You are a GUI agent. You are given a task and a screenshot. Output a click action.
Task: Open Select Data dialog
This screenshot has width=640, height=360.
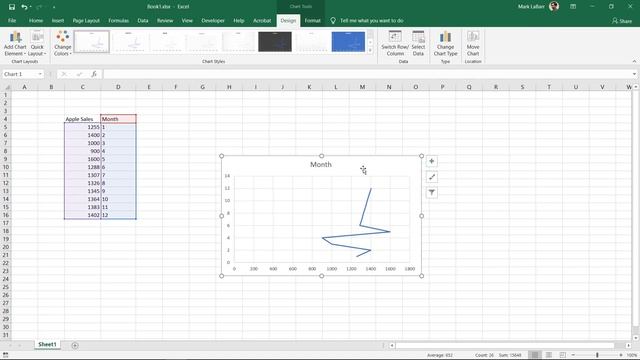click(418, 44)
